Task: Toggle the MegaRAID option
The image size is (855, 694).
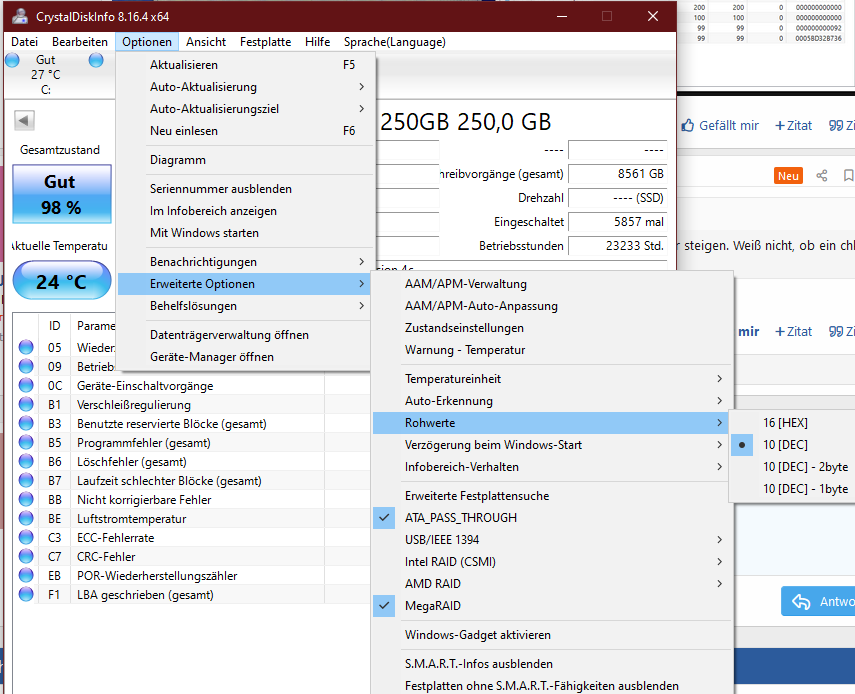Action: [552, 606]
